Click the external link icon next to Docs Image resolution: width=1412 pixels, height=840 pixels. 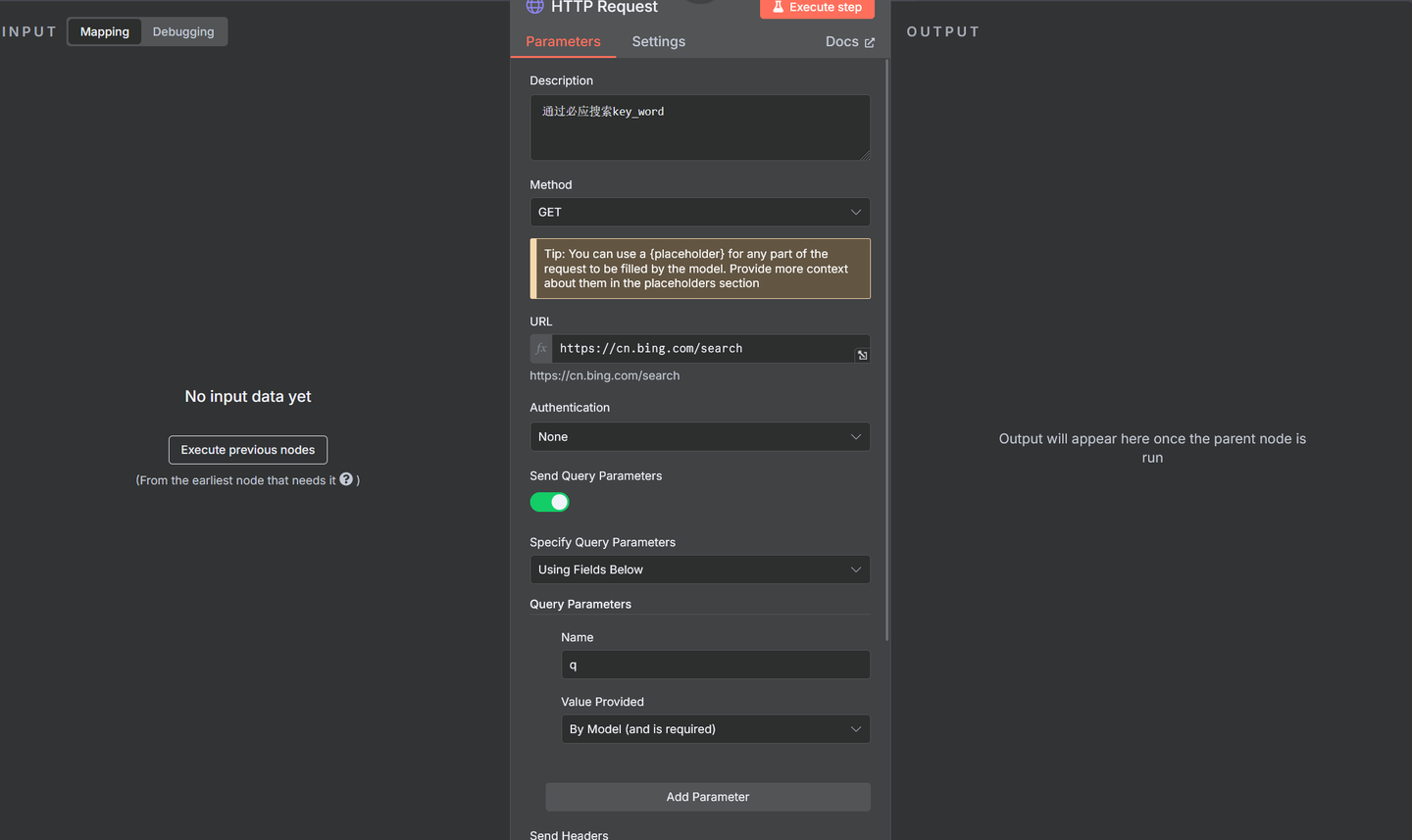870,42
